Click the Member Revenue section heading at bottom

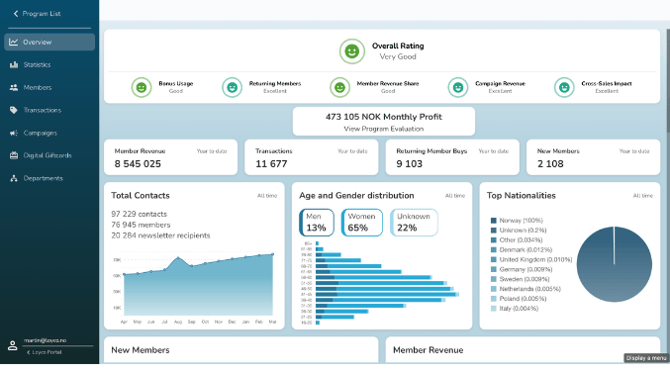(428, 350)
